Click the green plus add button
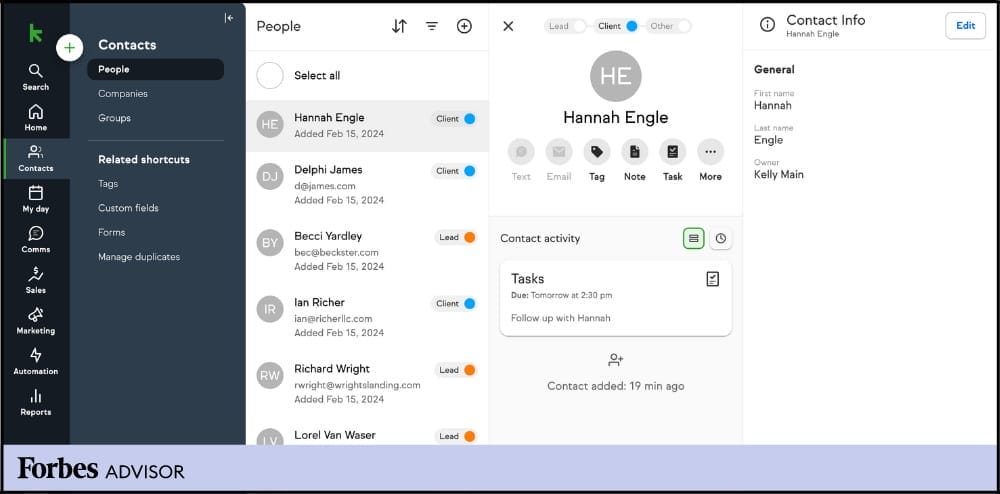 pos(69,47)
